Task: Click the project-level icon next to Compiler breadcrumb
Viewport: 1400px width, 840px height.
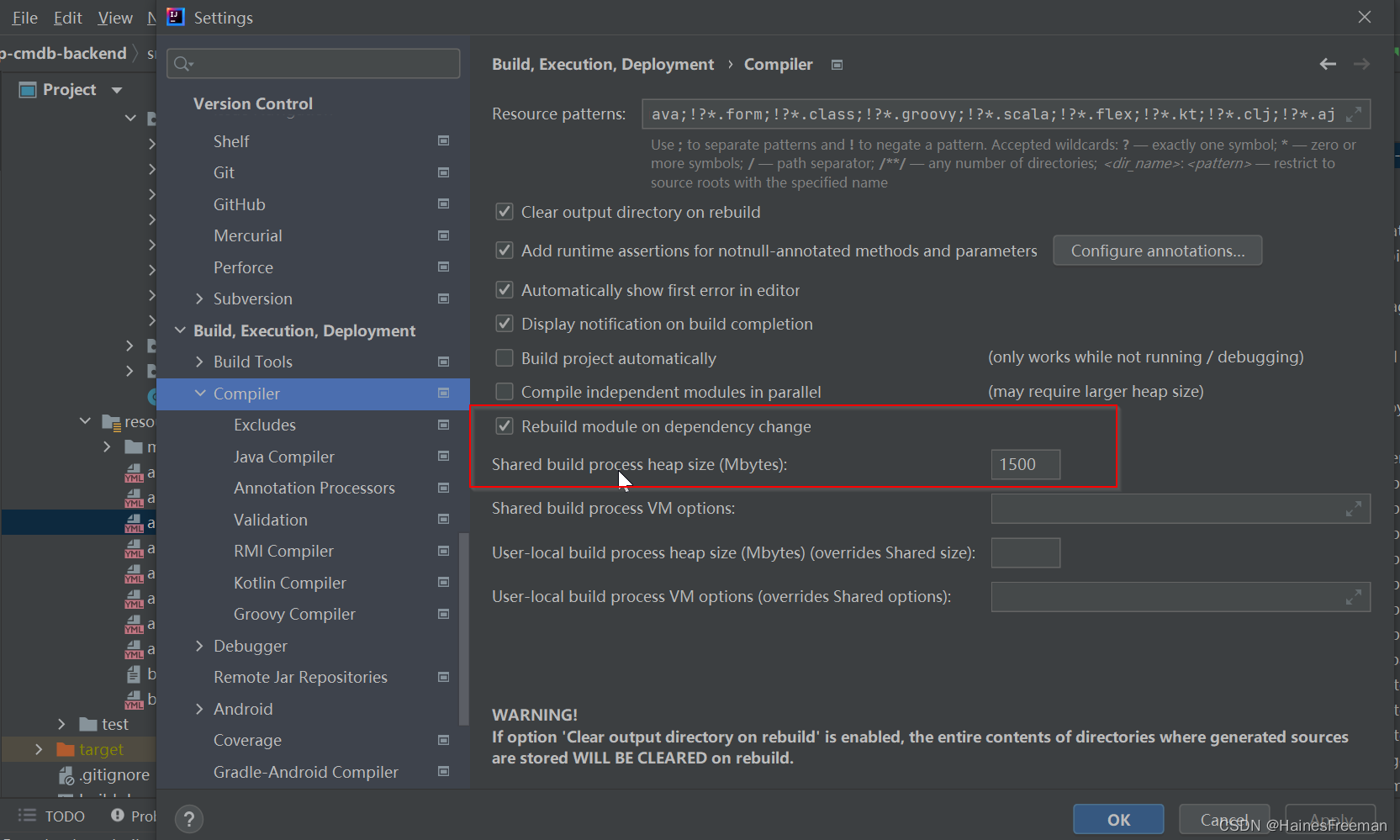Action: pyautogui.click(x=837, y=65)
